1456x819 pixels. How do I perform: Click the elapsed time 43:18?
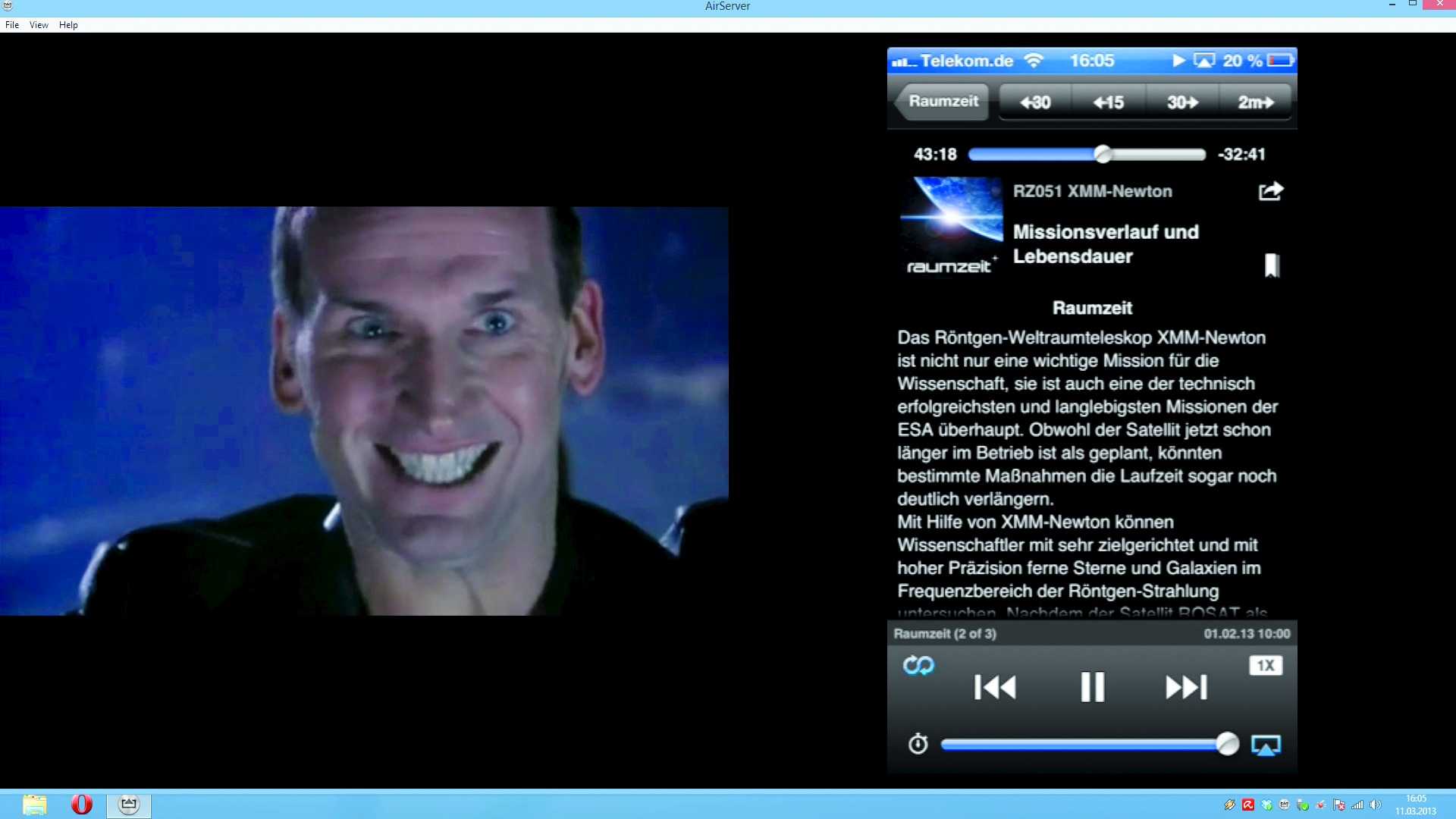pyautogui.click(x=935, y=154)
